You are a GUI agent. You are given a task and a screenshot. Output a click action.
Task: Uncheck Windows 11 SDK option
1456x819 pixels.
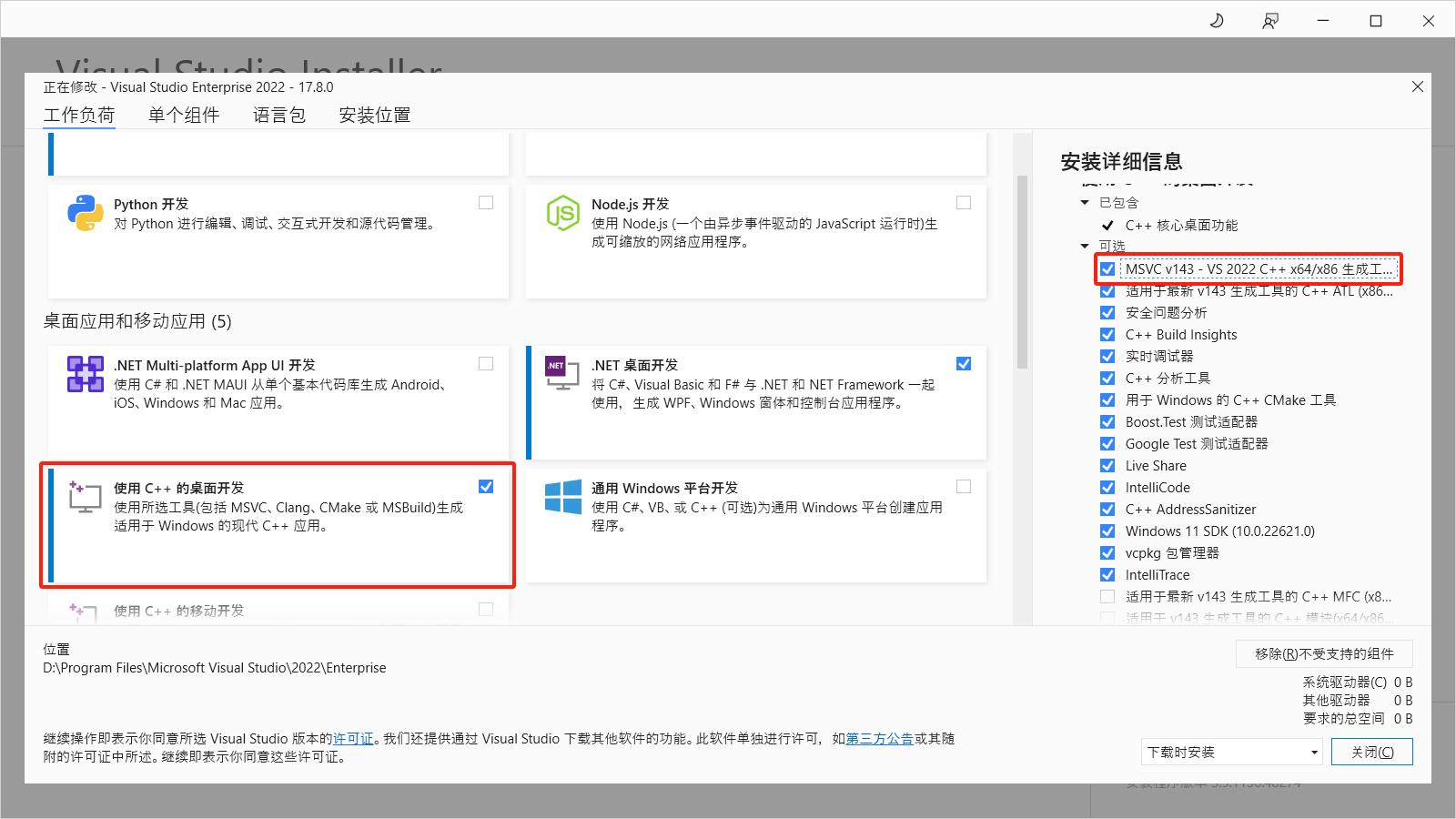tap(1107, 531)
